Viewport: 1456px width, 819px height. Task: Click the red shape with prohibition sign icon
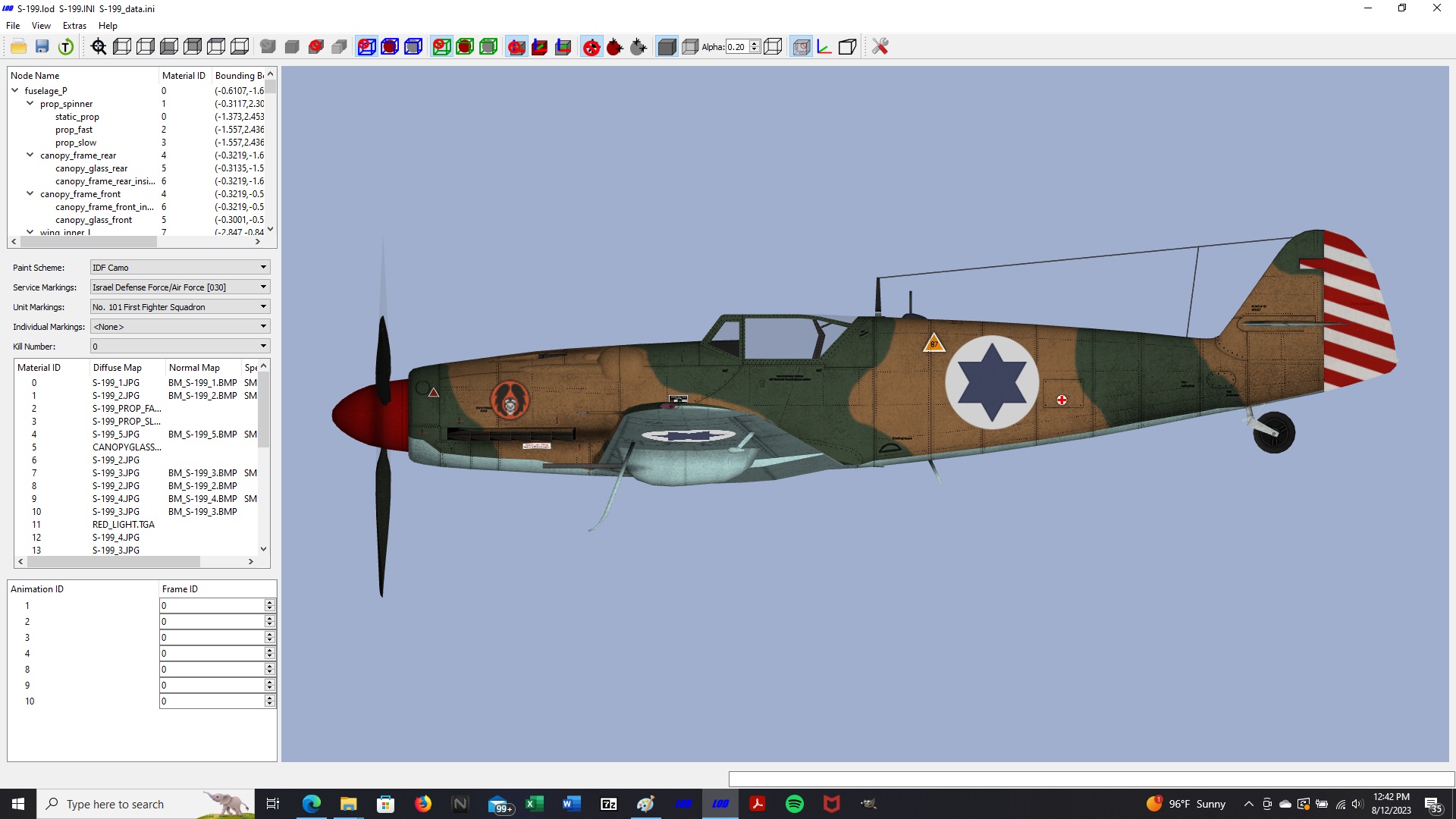[x=316, y=47]
